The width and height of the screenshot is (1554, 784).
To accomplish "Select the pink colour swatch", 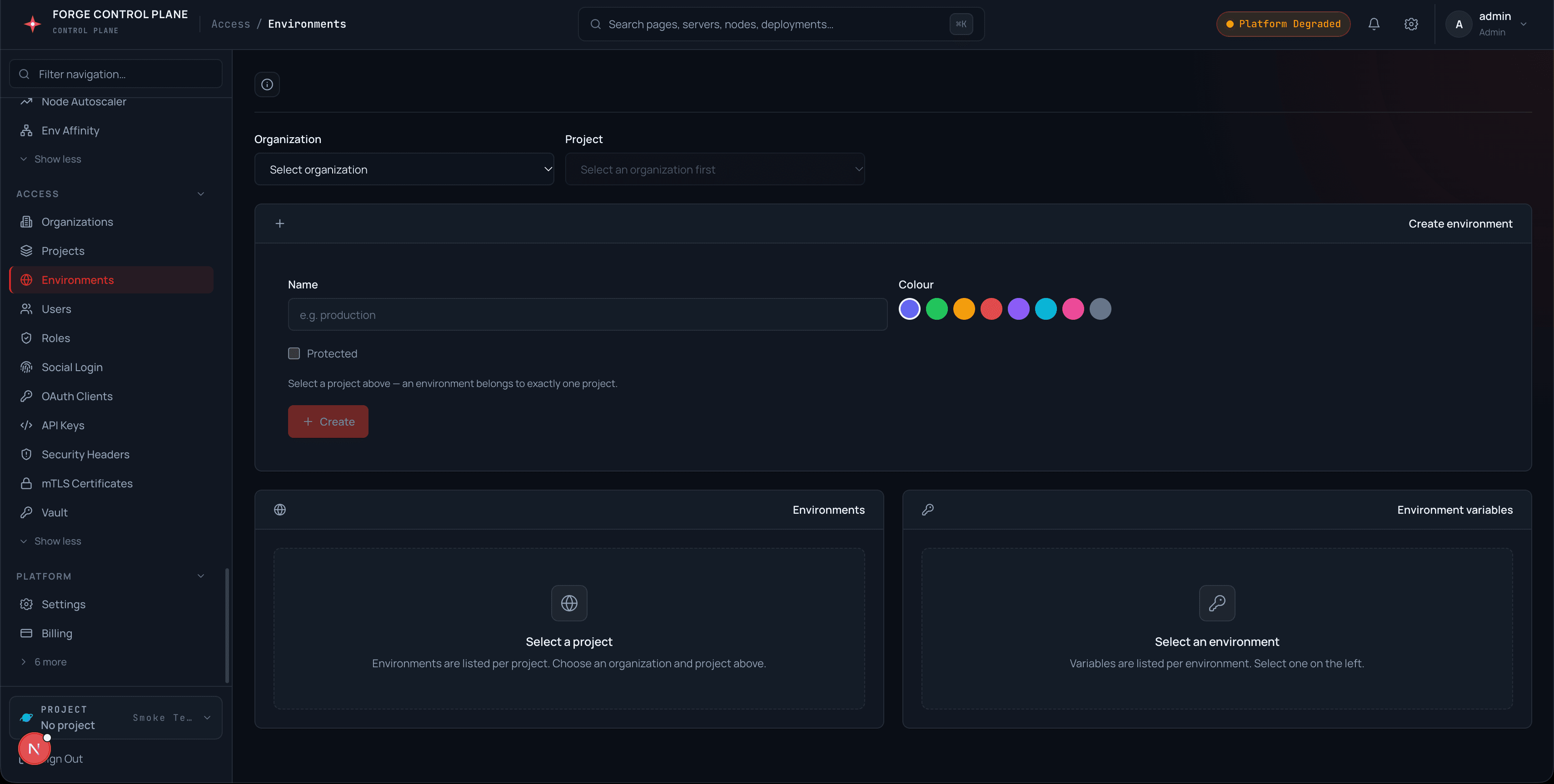I will tap(1073, 309).
